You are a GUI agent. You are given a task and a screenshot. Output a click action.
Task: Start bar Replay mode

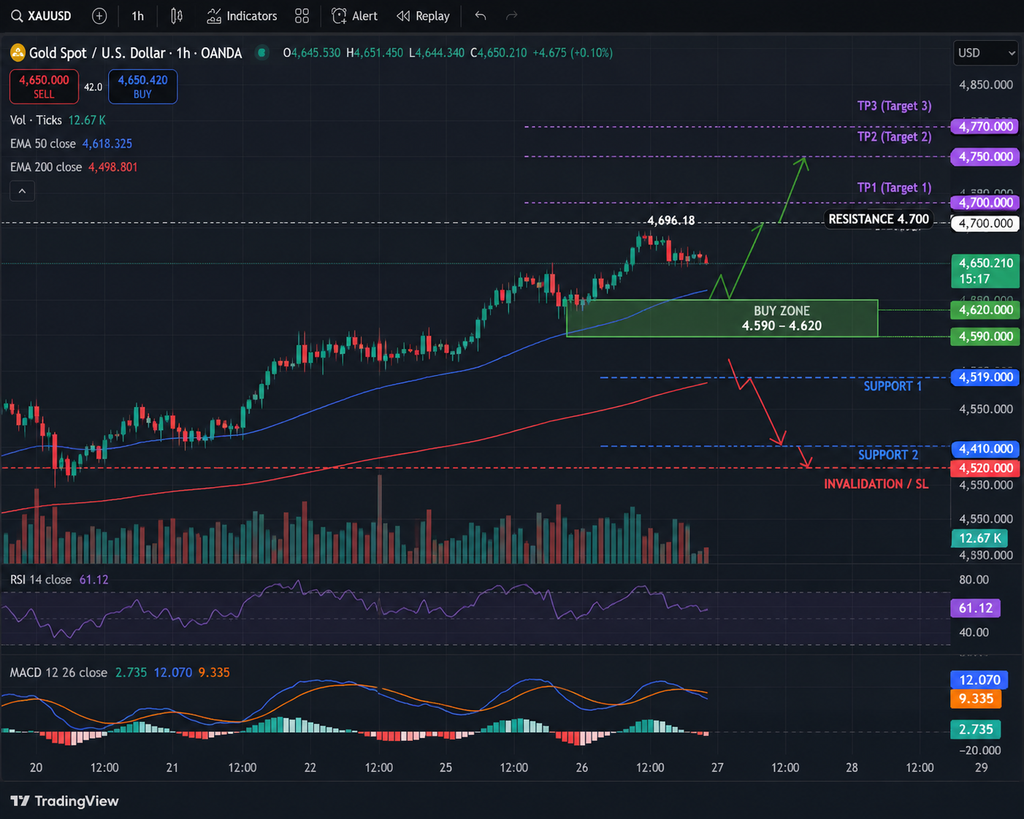coord(423,16)
